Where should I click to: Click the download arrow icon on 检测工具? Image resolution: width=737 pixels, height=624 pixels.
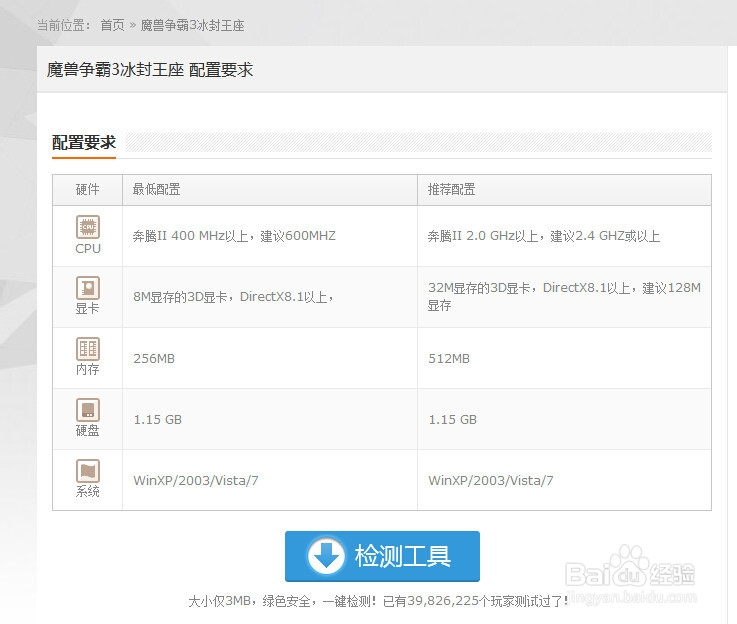click(x=326, y=556)
